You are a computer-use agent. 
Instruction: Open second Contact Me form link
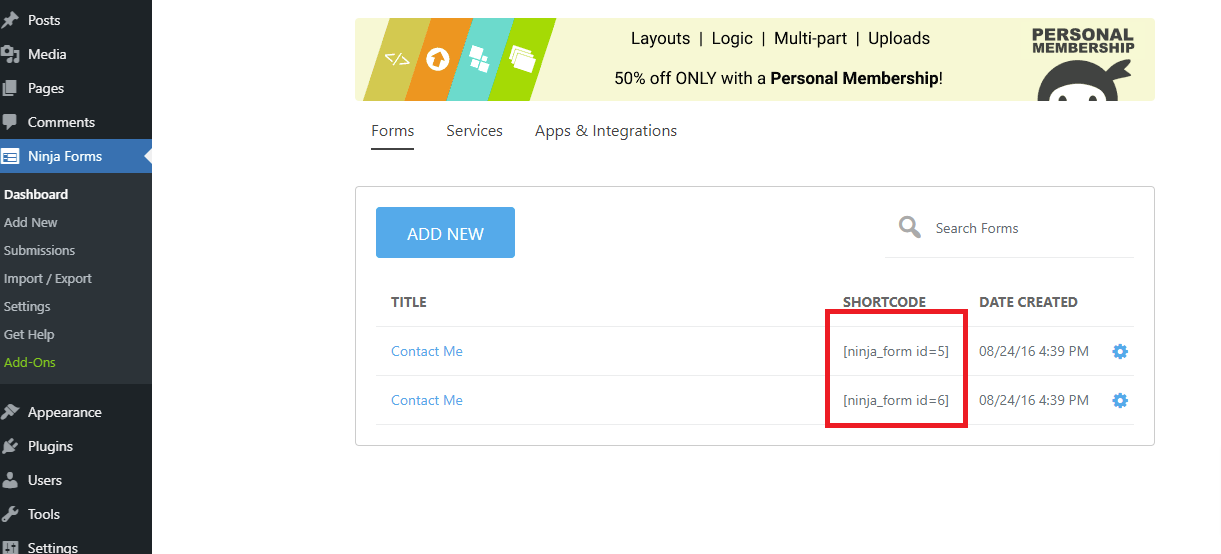427,400
